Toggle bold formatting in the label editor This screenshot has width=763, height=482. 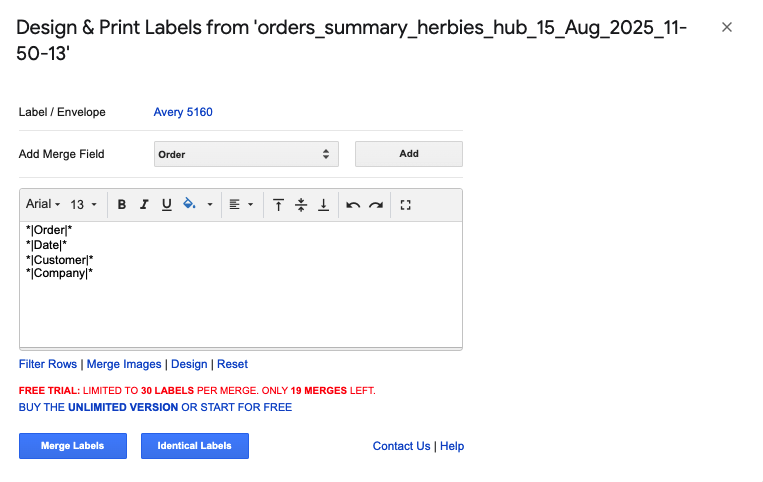pos(122,205)
